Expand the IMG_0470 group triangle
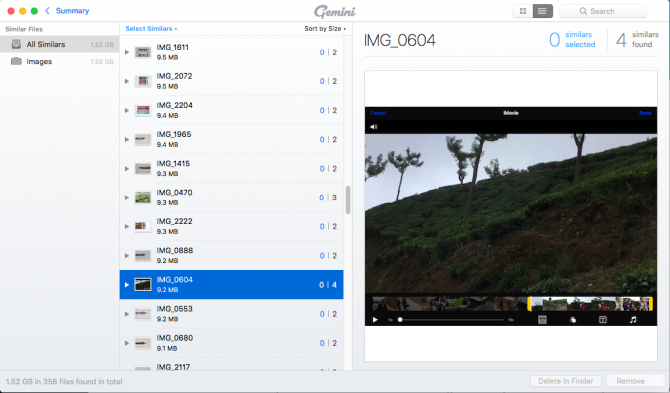 pos(127,197)
